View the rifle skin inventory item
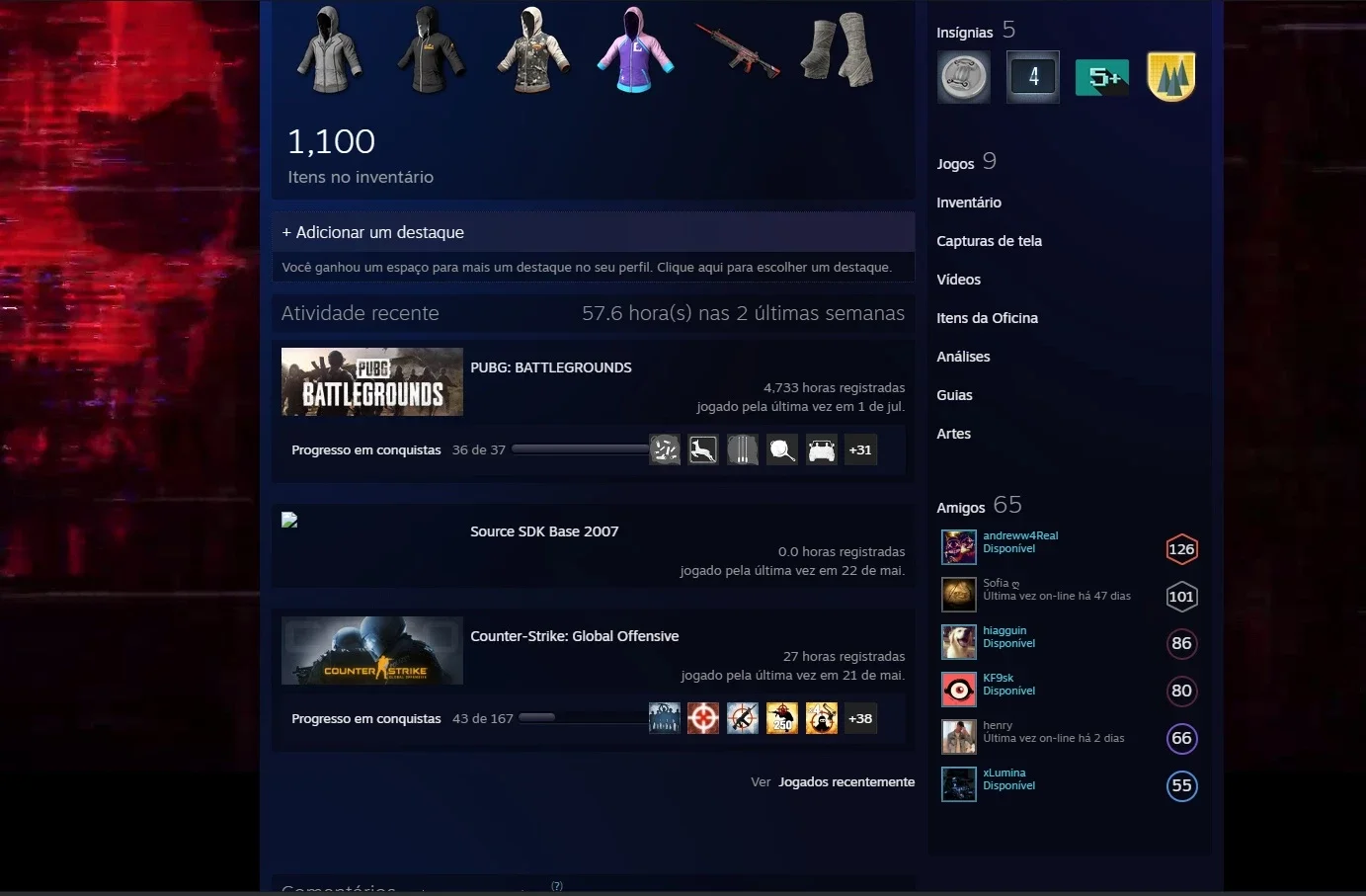 click(x=738, y=49)
